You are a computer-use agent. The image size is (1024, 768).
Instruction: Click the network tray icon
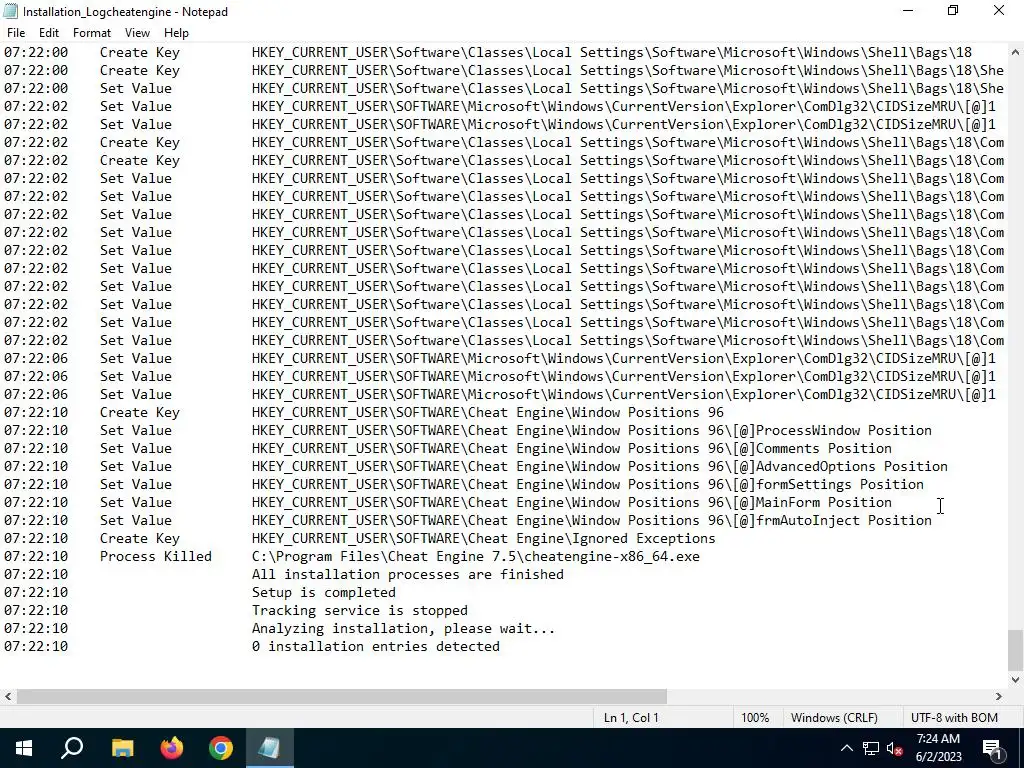tap(871, 748)
